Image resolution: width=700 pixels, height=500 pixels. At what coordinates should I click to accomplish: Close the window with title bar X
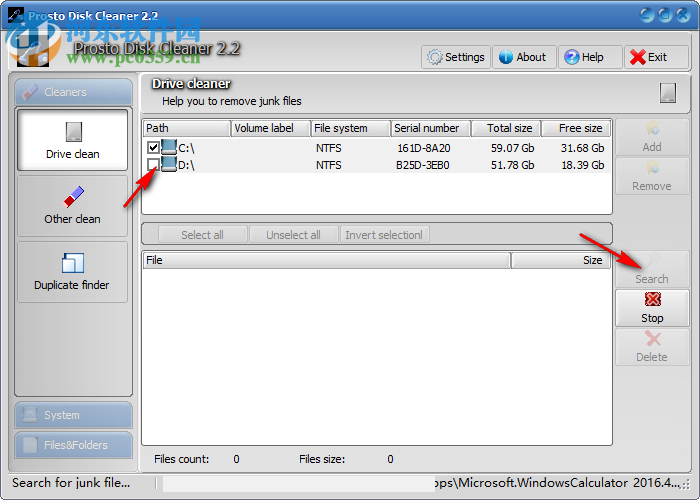[683, 16]
